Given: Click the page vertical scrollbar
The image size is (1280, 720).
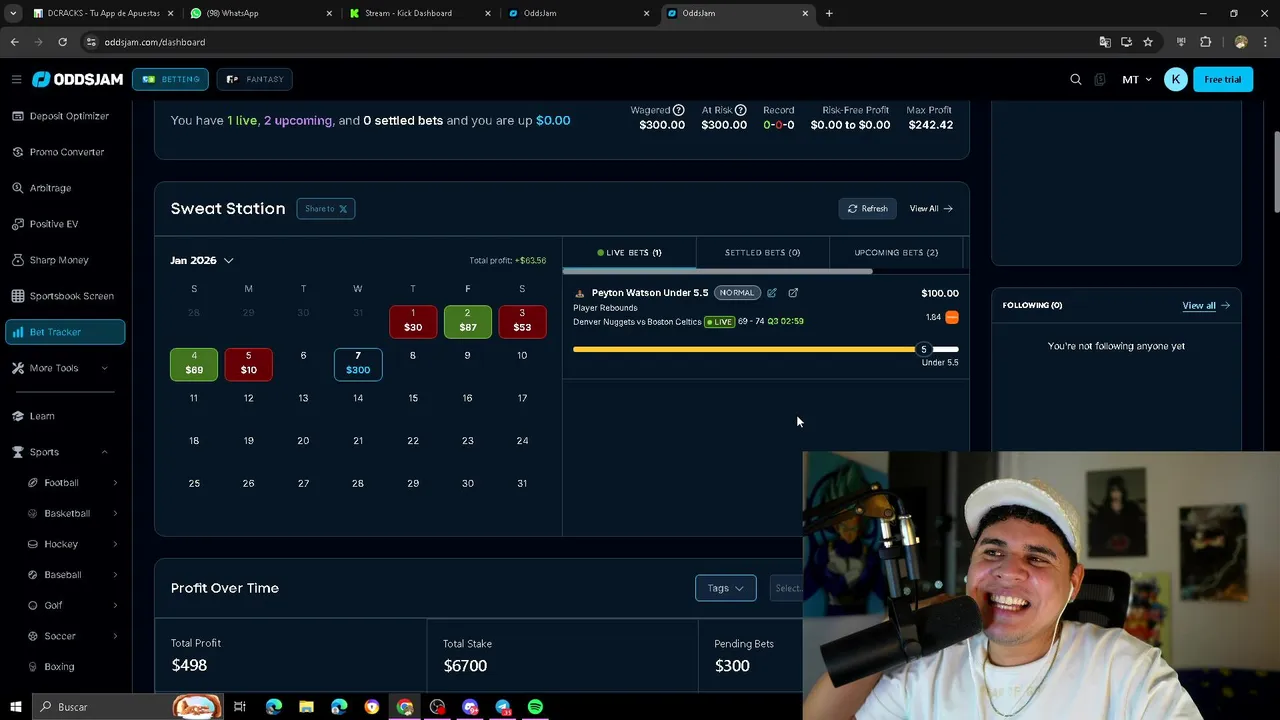Looking at the screenshot, I should pos(1276,170).
